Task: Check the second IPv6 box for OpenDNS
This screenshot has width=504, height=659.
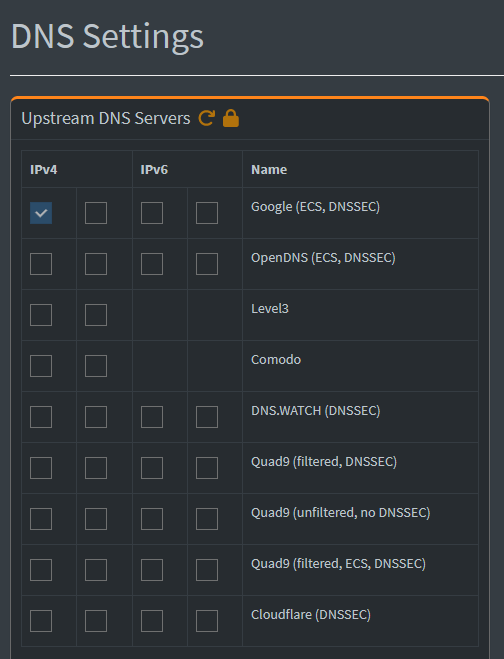Action: pos(207,264)
